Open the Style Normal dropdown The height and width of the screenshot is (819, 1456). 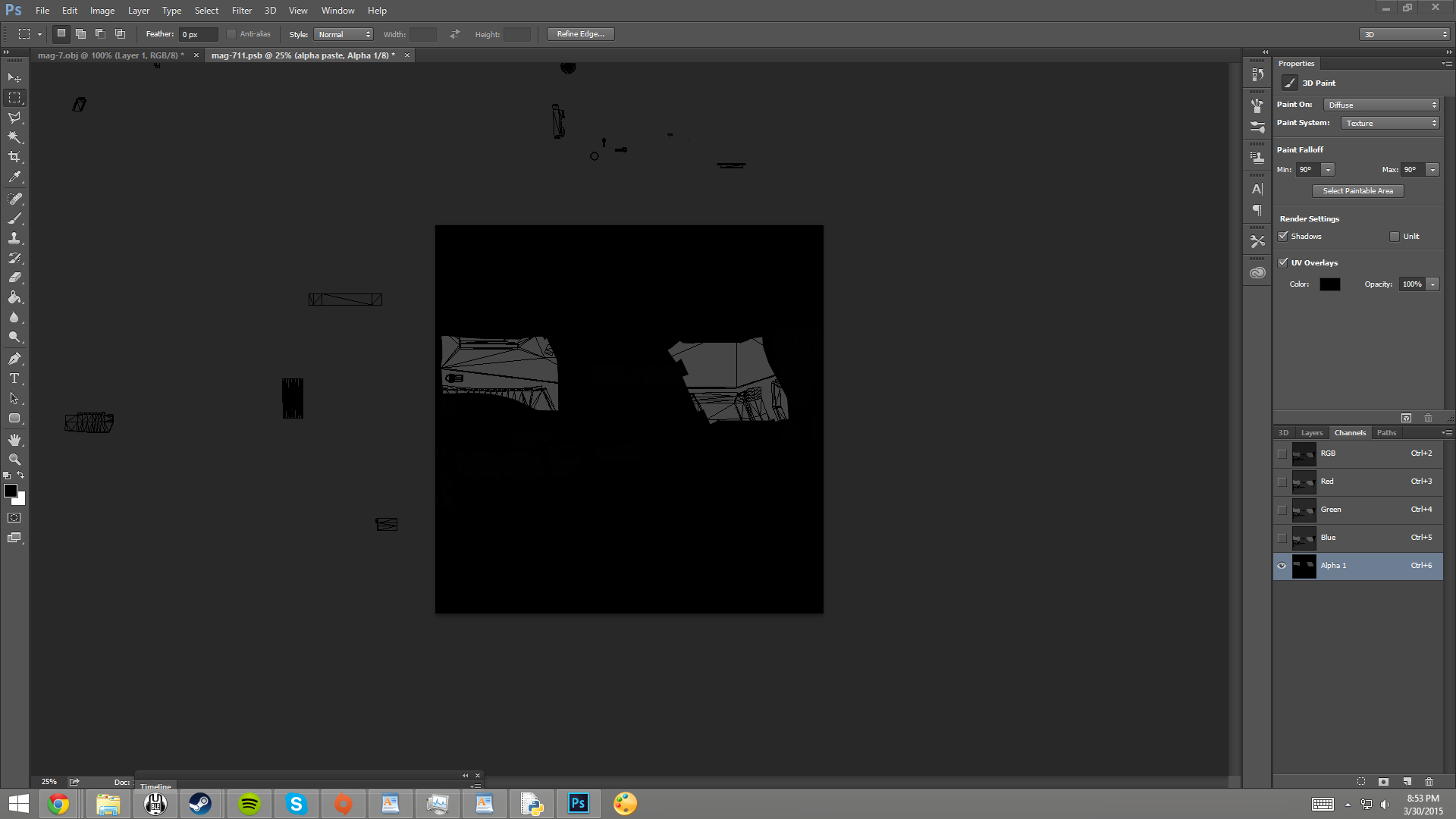[x=344, y=35]
